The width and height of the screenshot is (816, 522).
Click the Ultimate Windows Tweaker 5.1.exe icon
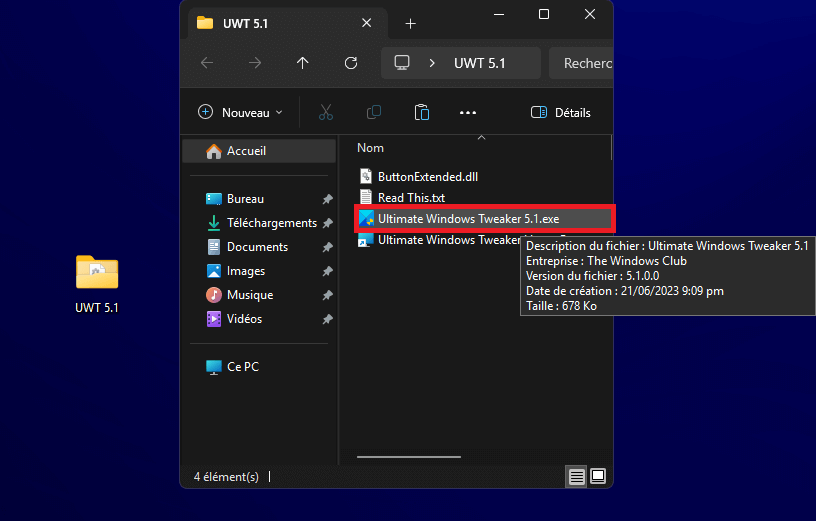coord(366,219)
